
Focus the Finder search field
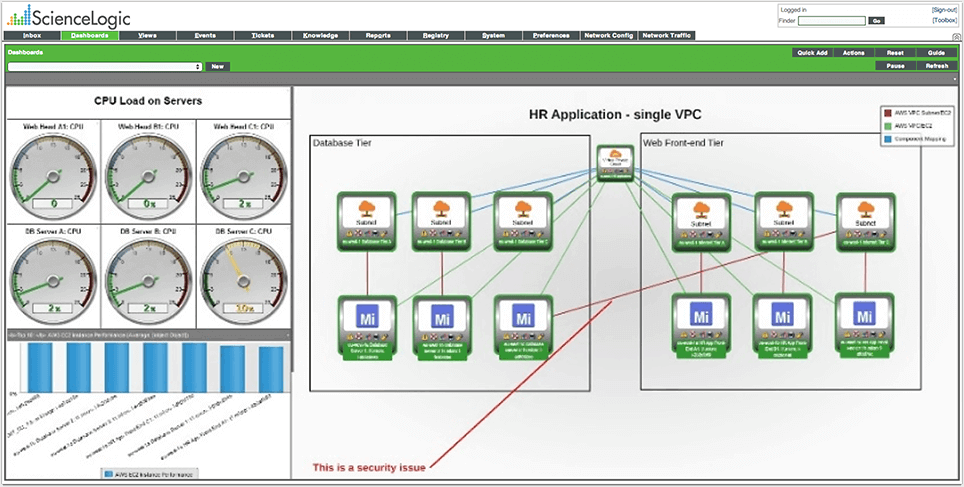832,21
